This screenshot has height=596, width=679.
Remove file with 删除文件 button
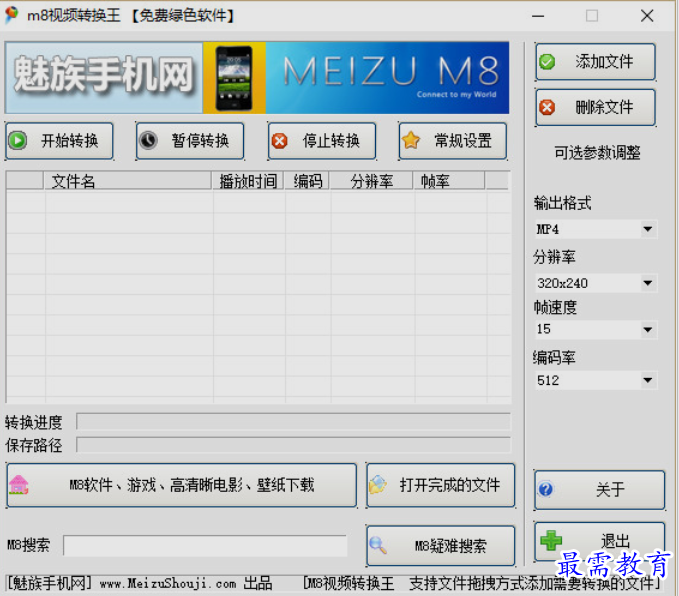(x=595, y=107)
